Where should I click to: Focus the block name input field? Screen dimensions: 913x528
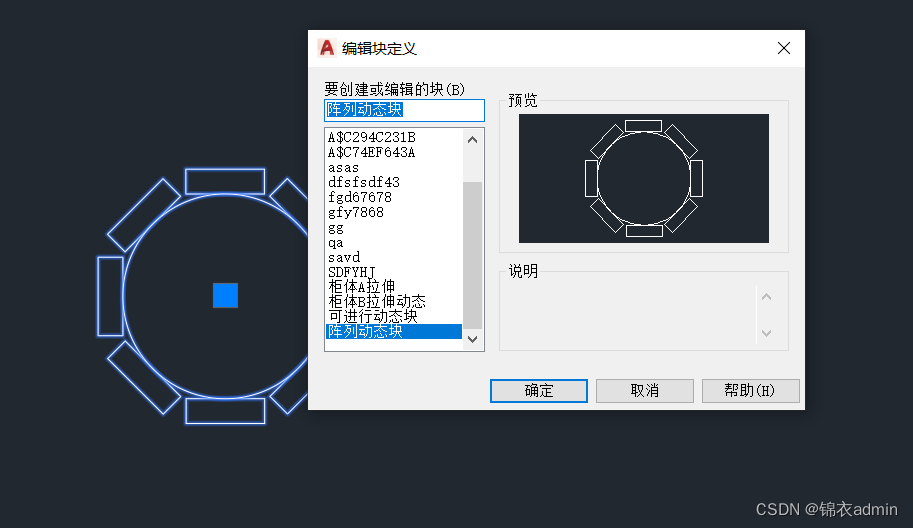404,110
